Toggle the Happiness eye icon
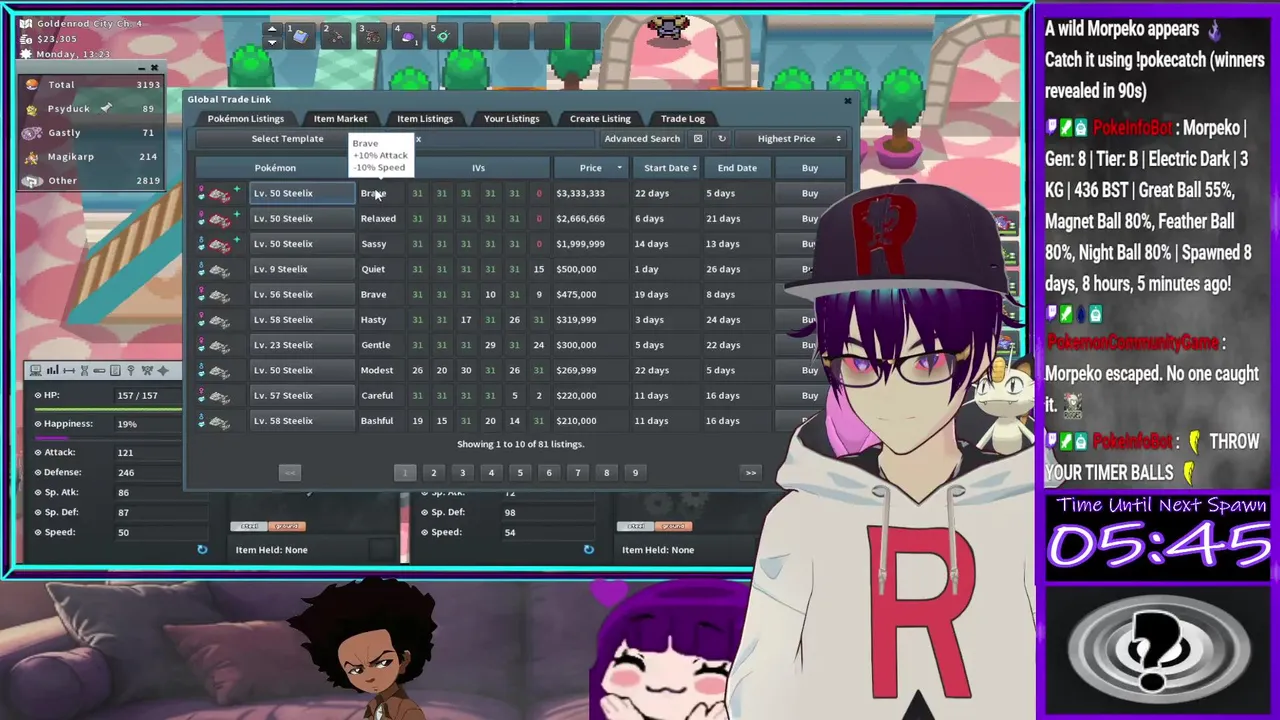 [x=38, y=424]
